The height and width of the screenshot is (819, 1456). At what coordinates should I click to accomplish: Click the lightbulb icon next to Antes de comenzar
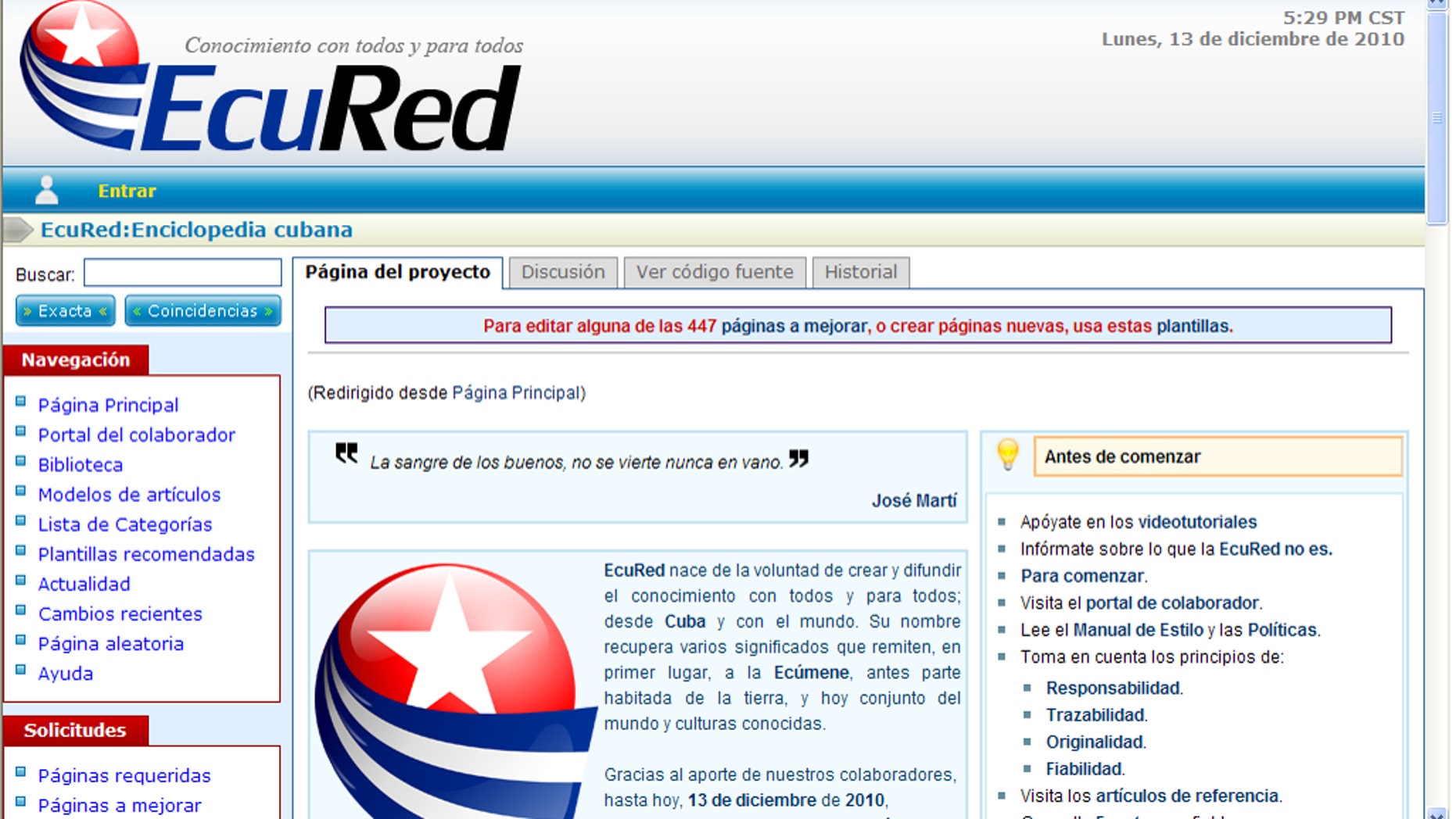[x=1008, y=455]
